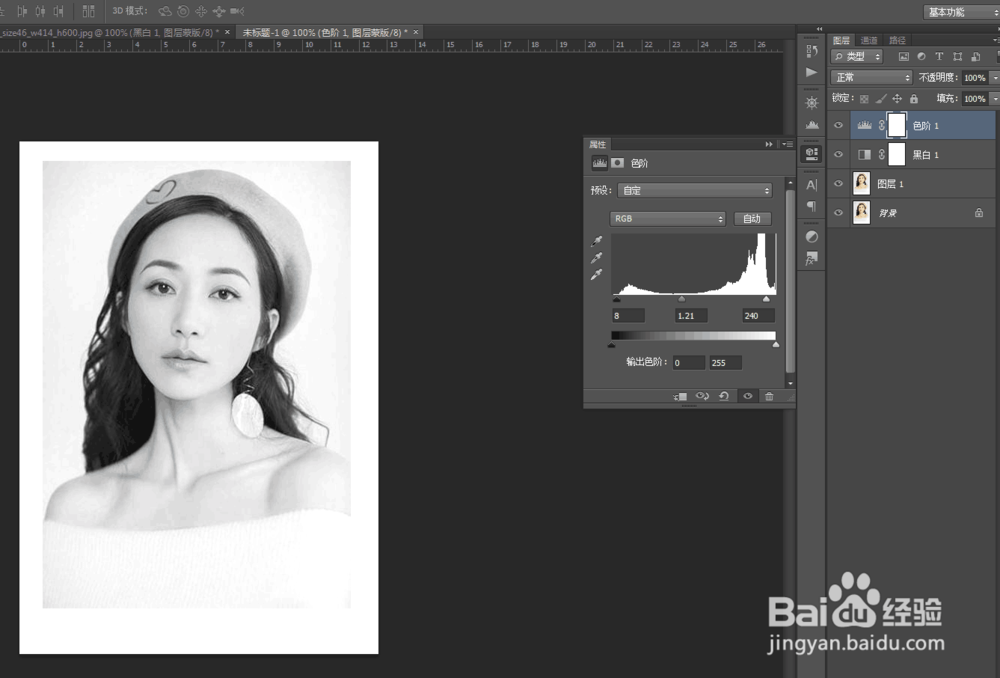Screen dimensions: 1000x678
Task: Hide the 背景 layer
Action: tap(839, 213)
